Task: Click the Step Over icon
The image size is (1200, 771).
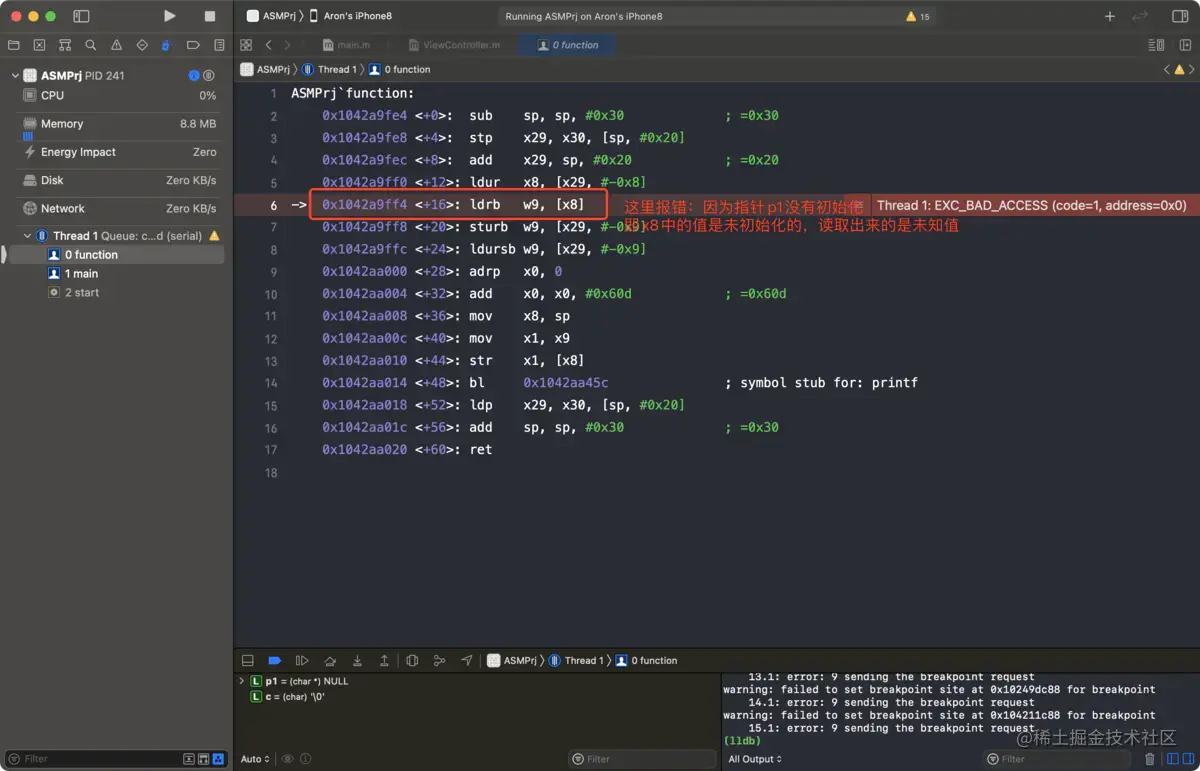Action: click(330, 661)
